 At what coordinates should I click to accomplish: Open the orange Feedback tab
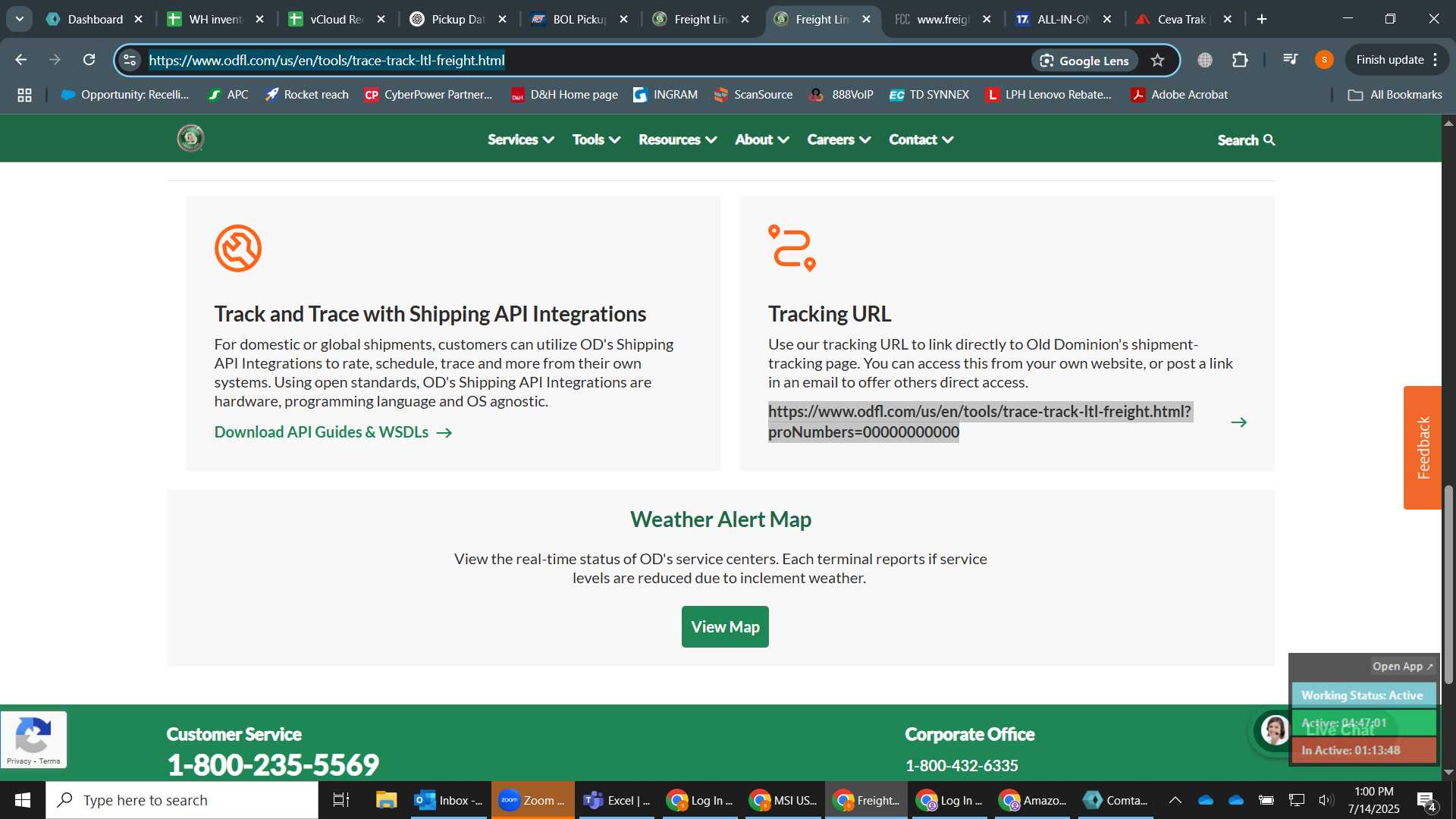point(1423,447)
